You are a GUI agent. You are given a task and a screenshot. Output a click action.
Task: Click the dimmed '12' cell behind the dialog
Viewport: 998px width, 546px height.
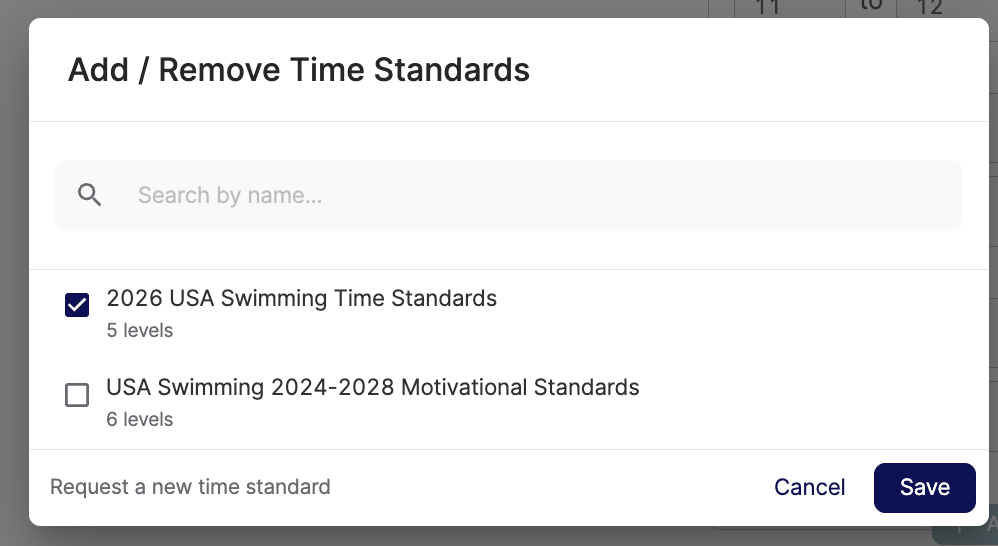[930, 8]
